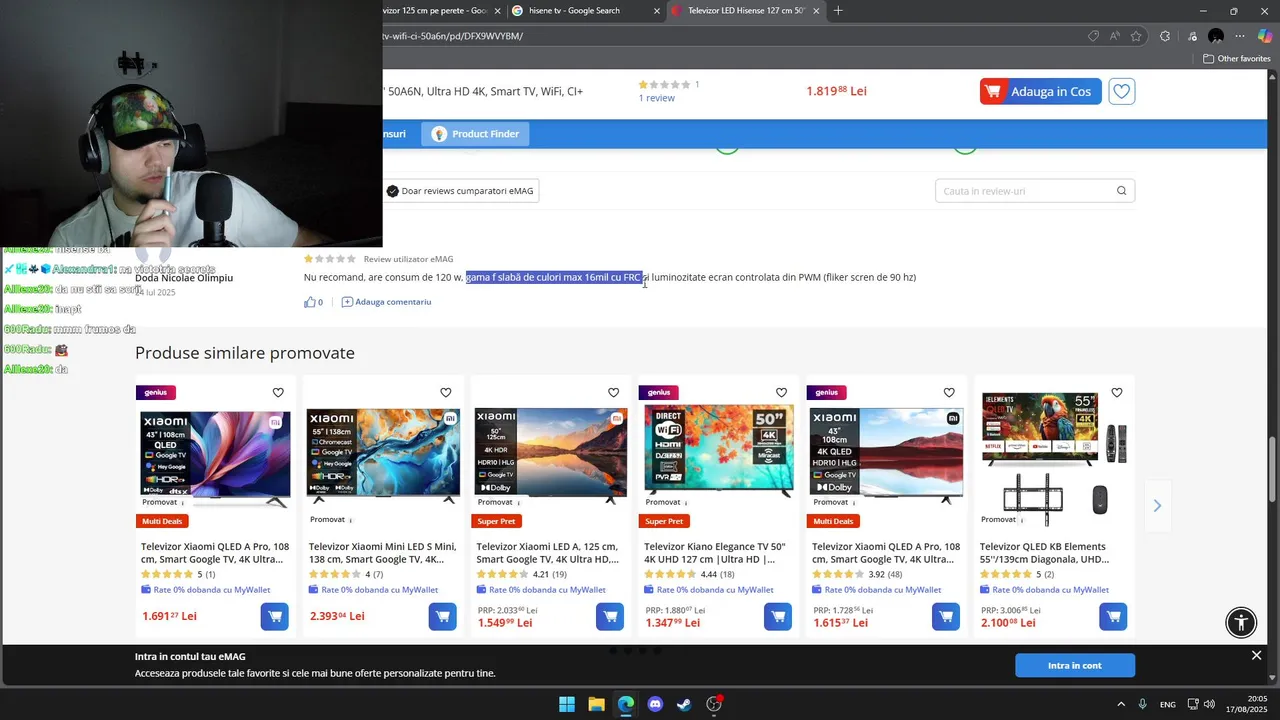Open Discord from taskbar

pos(655,704)
